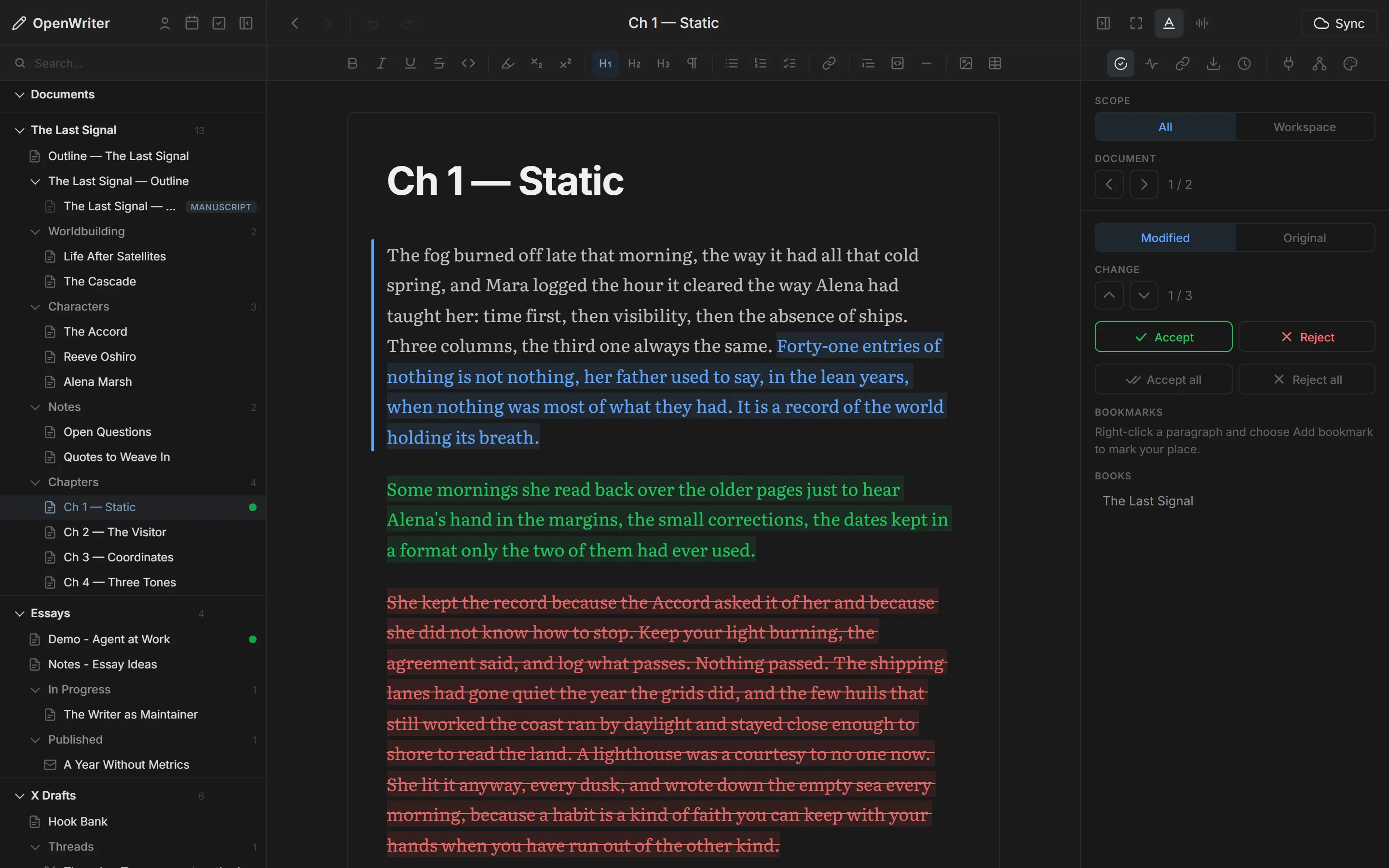1389x868 pixels.
Task: Set scope to Workspace
Action: coord(1305,127)
